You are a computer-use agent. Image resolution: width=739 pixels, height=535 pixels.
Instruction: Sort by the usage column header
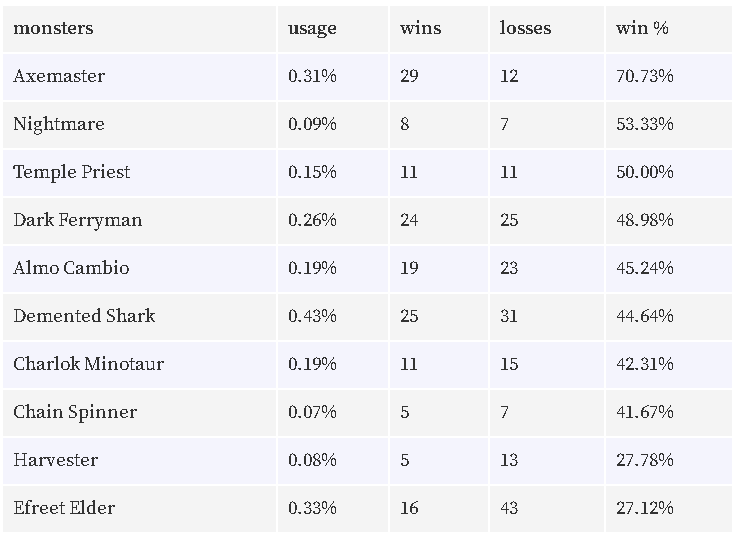coord(312,28)
